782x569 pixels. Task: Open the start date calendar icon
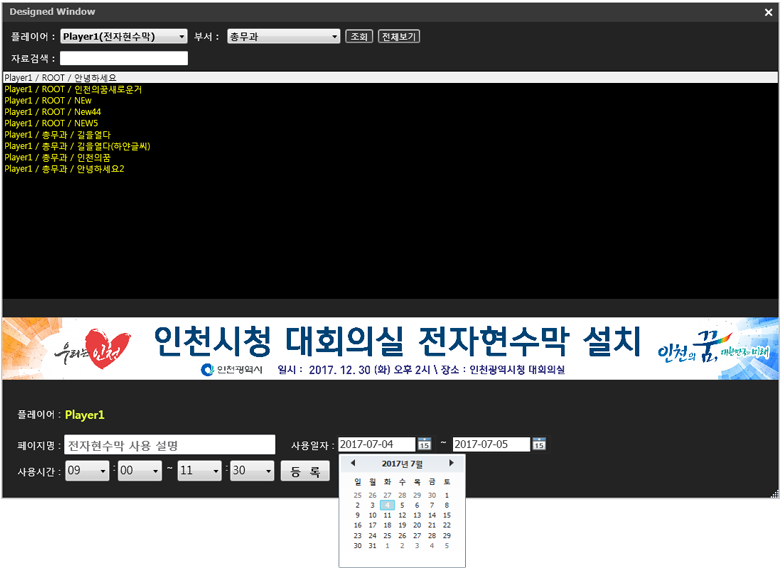[424, 444]
